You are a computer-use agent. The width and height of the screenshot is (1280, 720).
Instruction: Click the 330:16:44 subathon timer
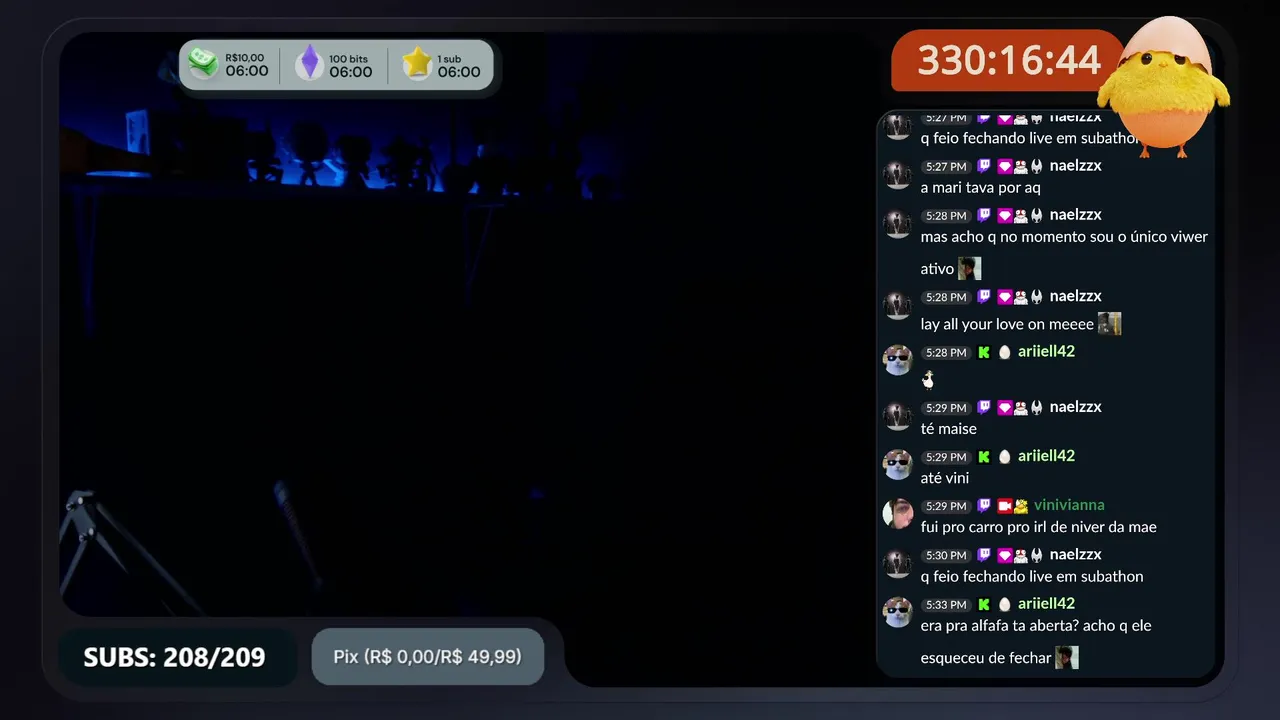[x=1009, y=61]
